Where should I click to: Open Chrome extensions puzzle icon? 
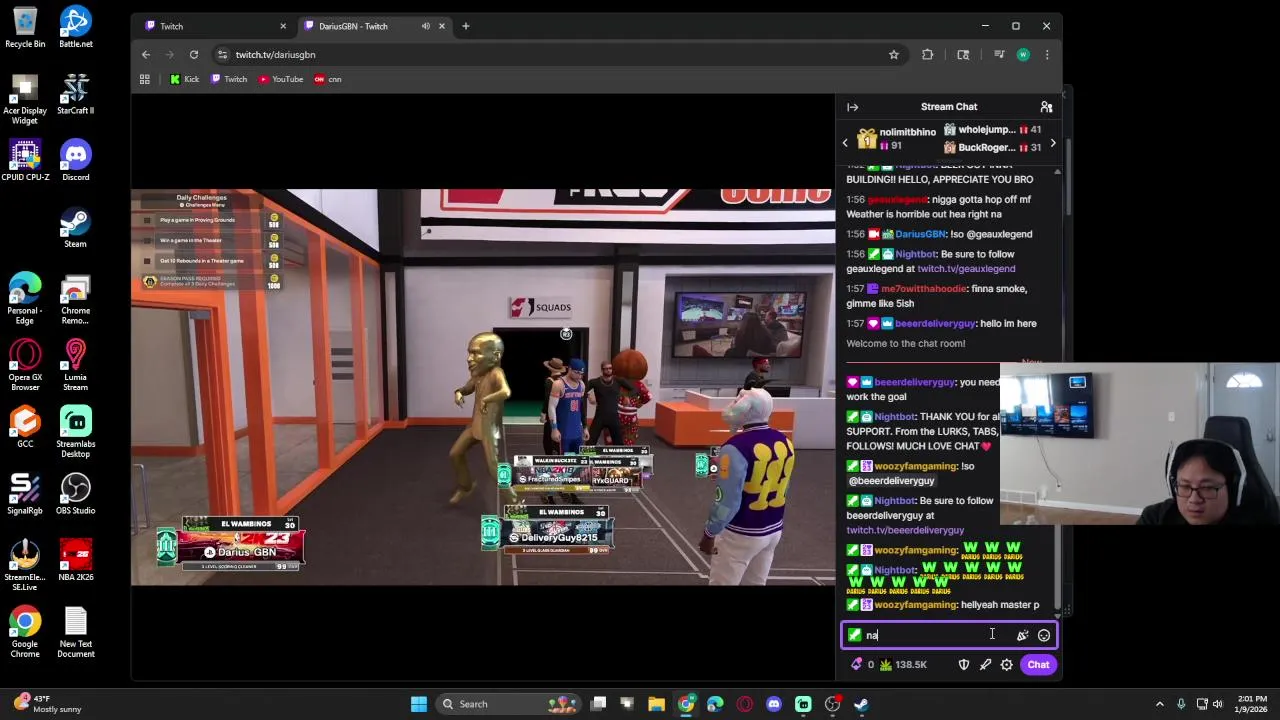click(x=928, y=55)
